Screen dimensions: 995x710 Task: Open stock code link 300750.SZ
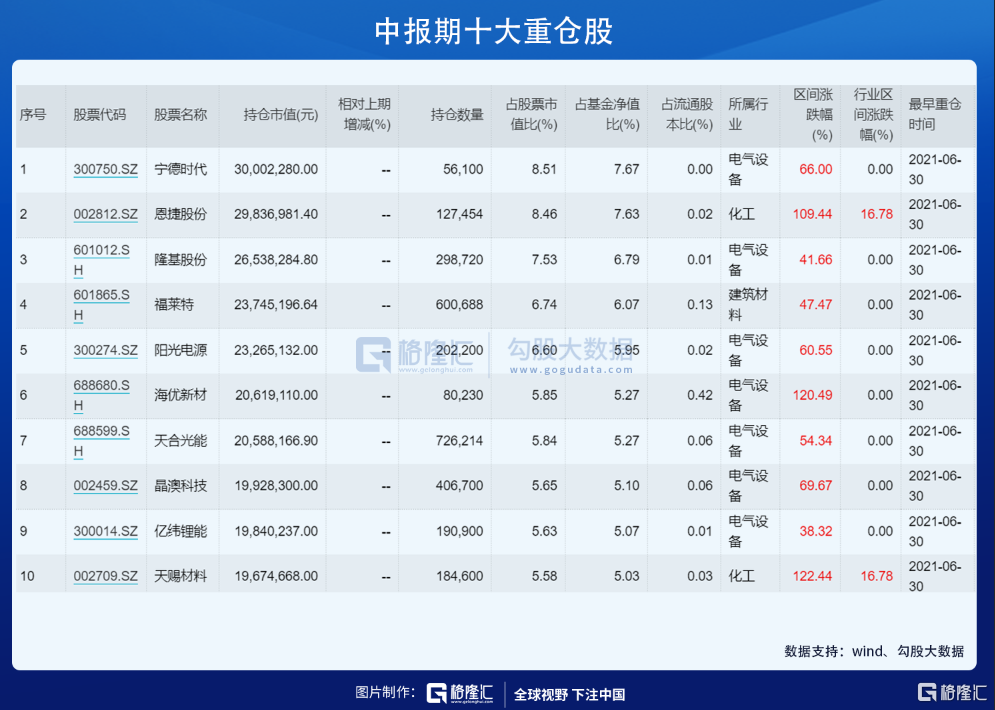point(105,169)
